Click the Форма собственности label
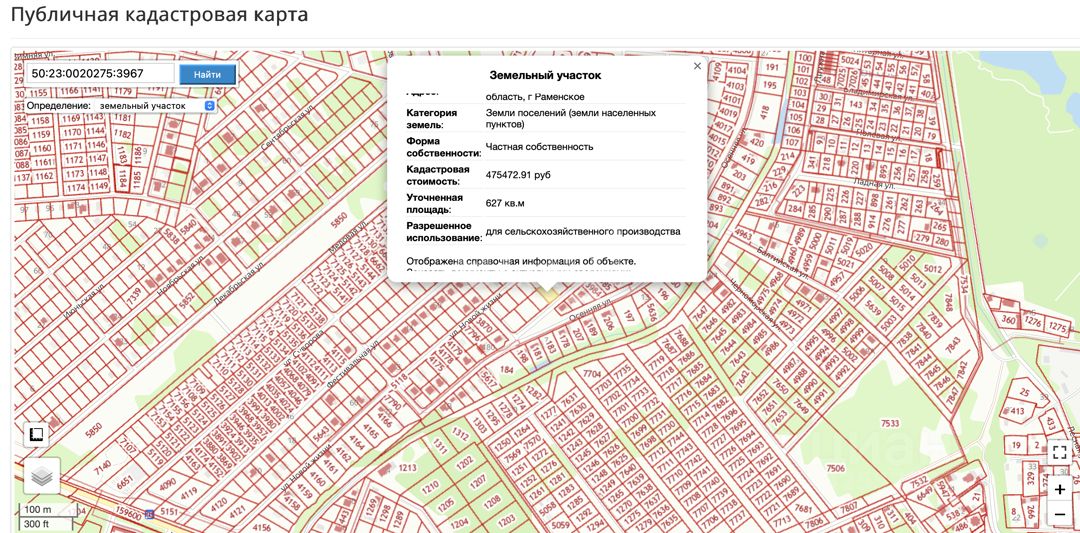Screen dimensions: 1080x533 click(x=444, y=147)
